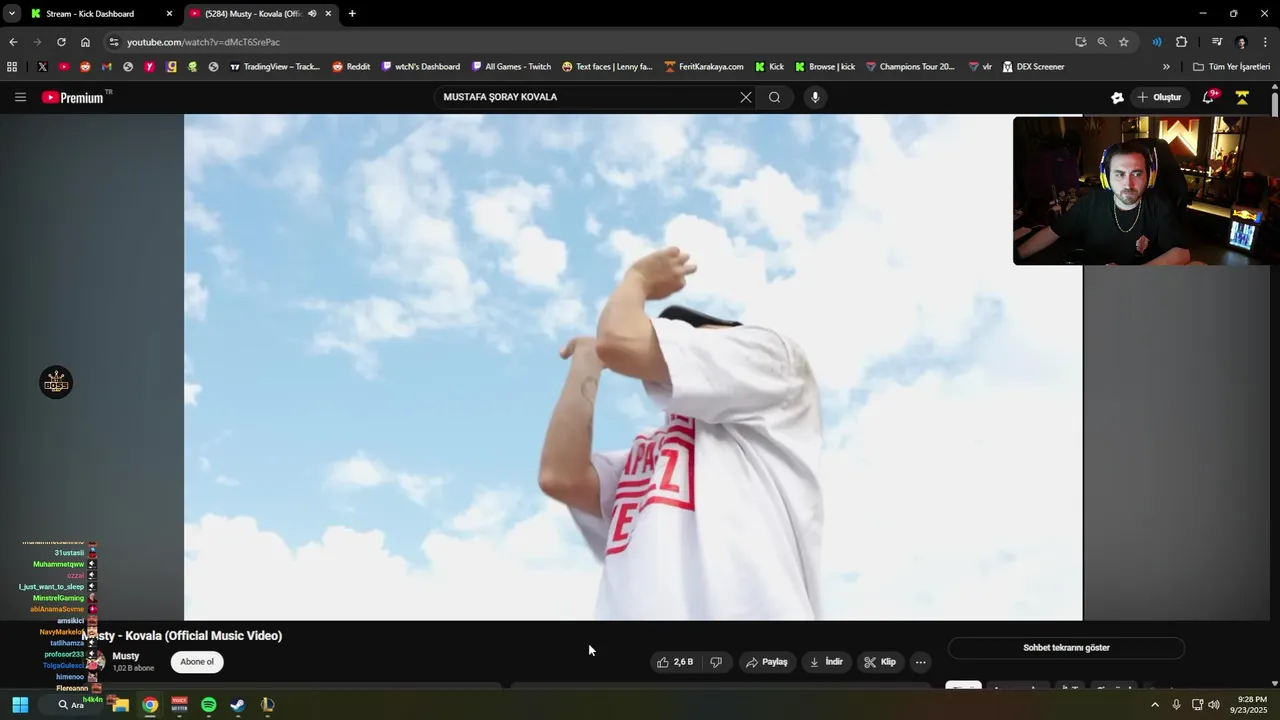This screenshot has width=1280, height=720.
Task: Open DEX Screener bookmark
Action: pos(1033,67)
